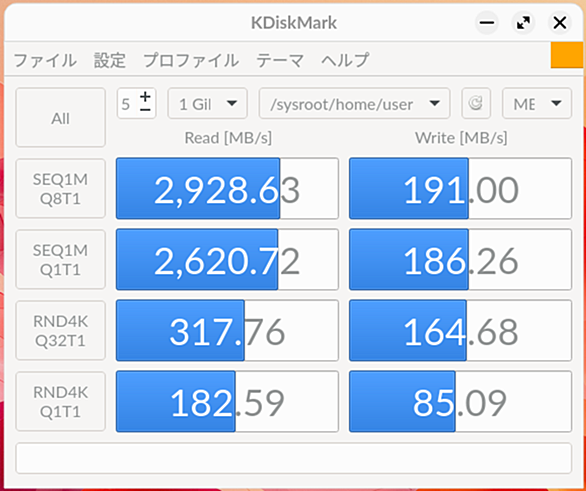Open the /sysroot/home/user storage path dropdown
Screen dimensions: 586x491
coord(354,104)
